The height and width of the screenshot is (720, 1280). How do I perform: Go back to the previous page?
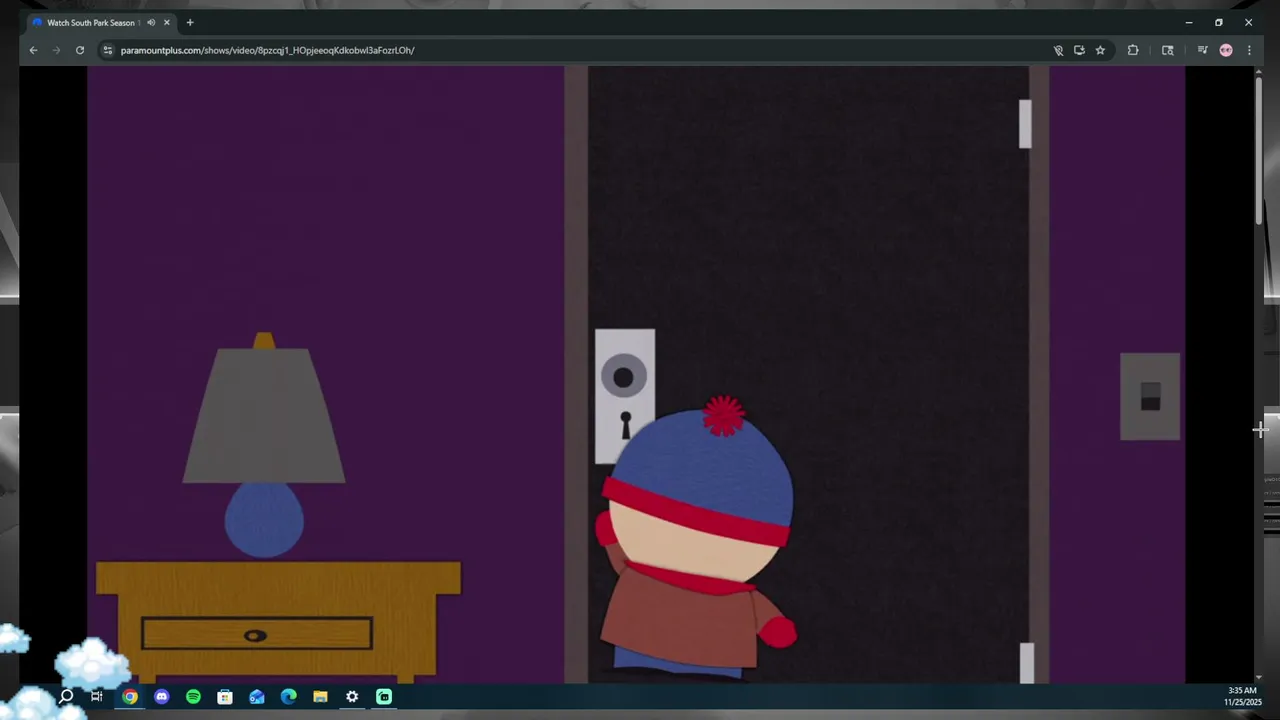point(33,50)
